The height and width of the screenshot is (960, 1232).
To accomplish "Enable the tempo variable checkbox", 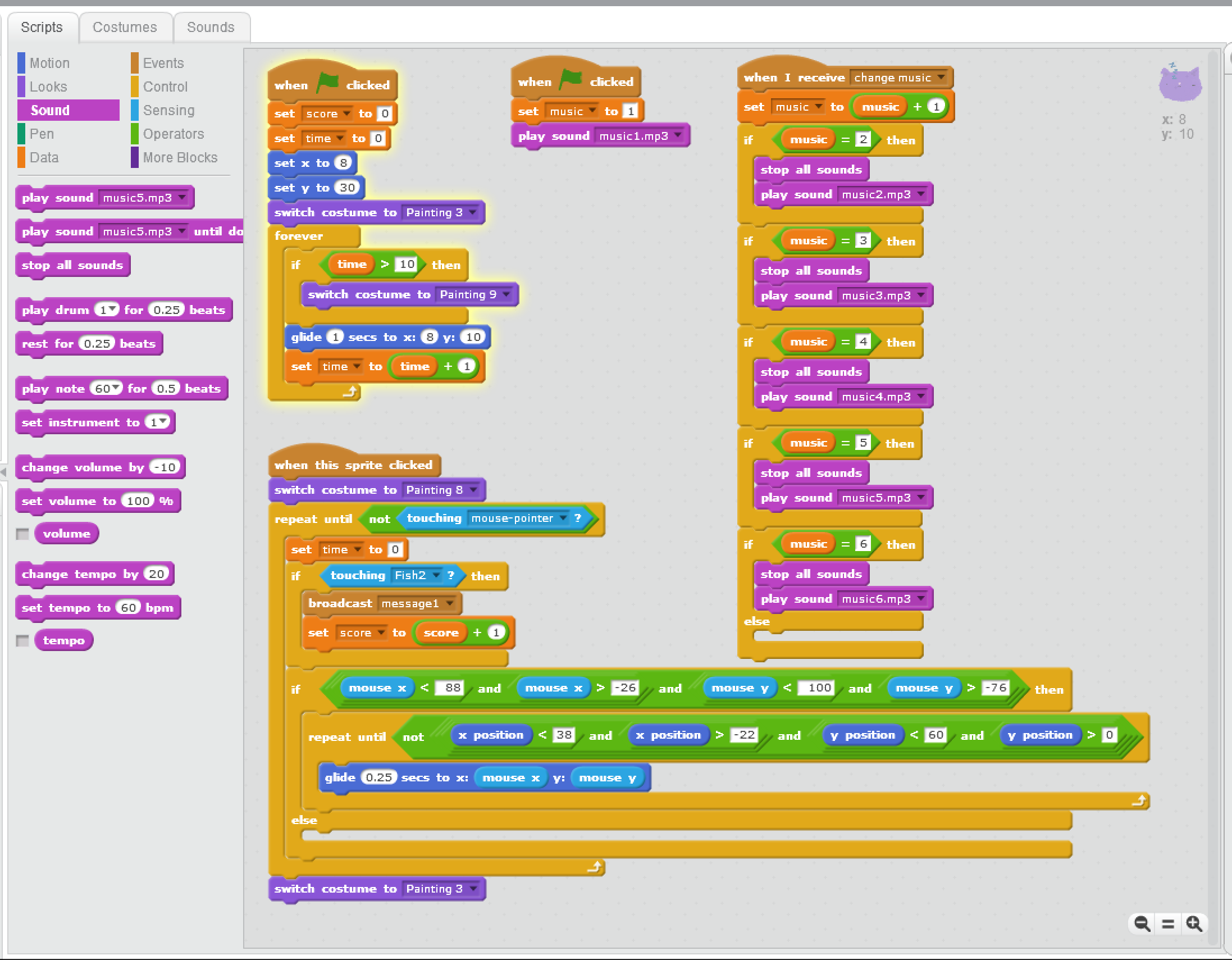I will click(22, 640).
